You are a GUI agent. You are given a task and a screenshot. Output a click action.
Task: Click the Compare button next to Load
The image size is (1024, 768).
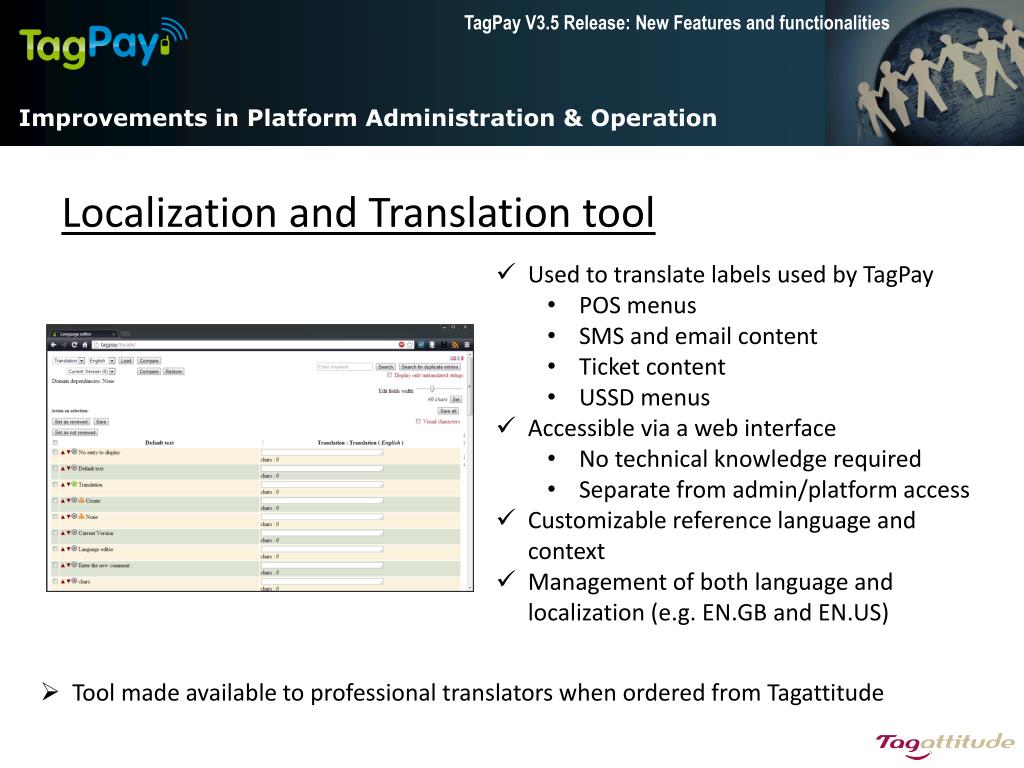click(x=149, y=360)
